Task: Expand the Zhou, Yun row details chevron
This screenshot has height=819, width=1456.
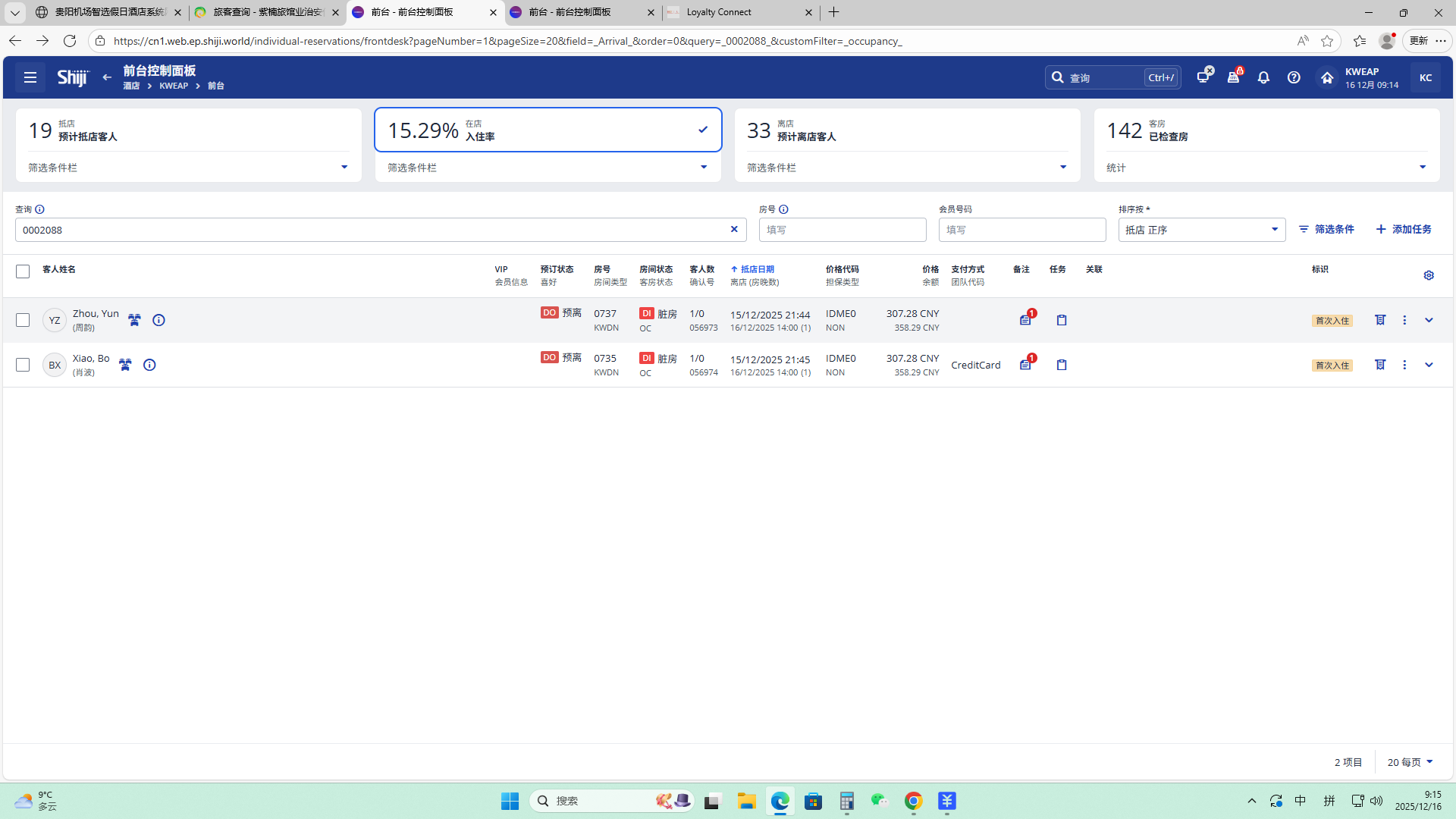Action: pyautogui.click(x=1429, y=320)
